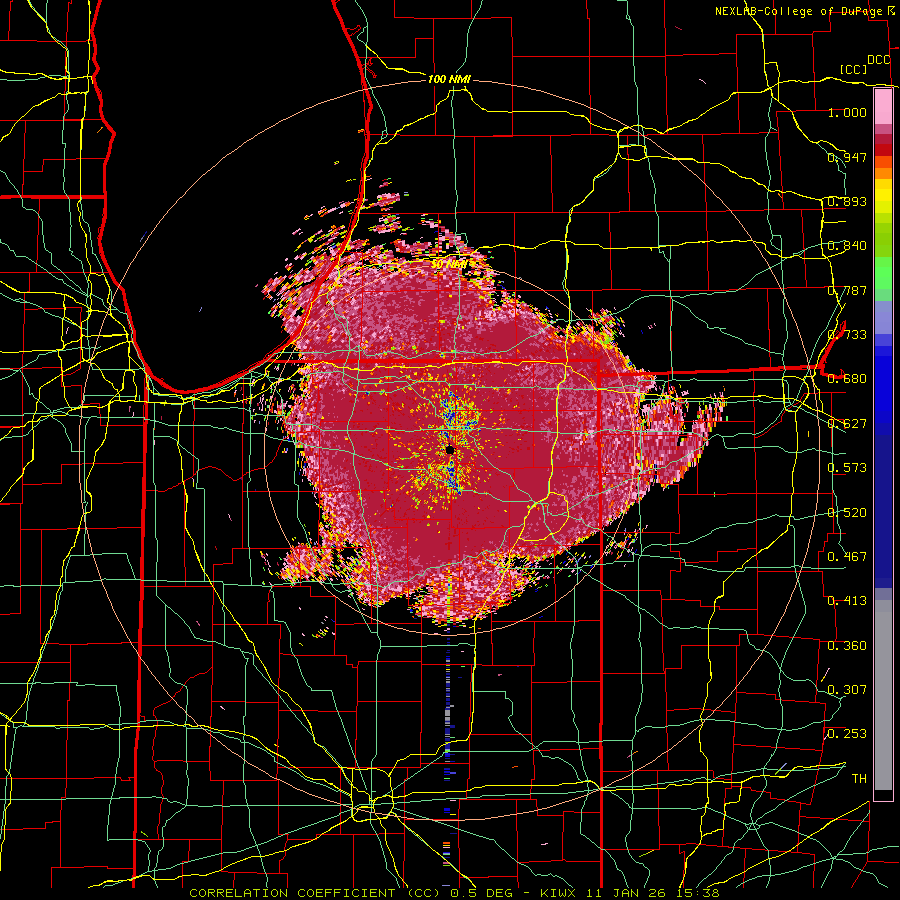Pick the olive green swatch near 0.840
900x900 pixels.
(x=883, y=240)
